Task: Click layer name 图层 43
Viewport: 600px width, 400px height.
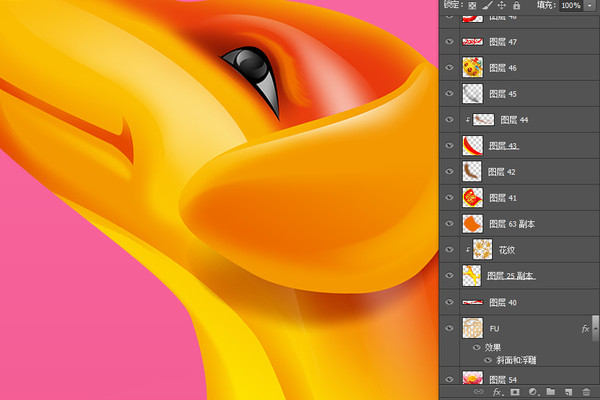Action: coord(504,146)
